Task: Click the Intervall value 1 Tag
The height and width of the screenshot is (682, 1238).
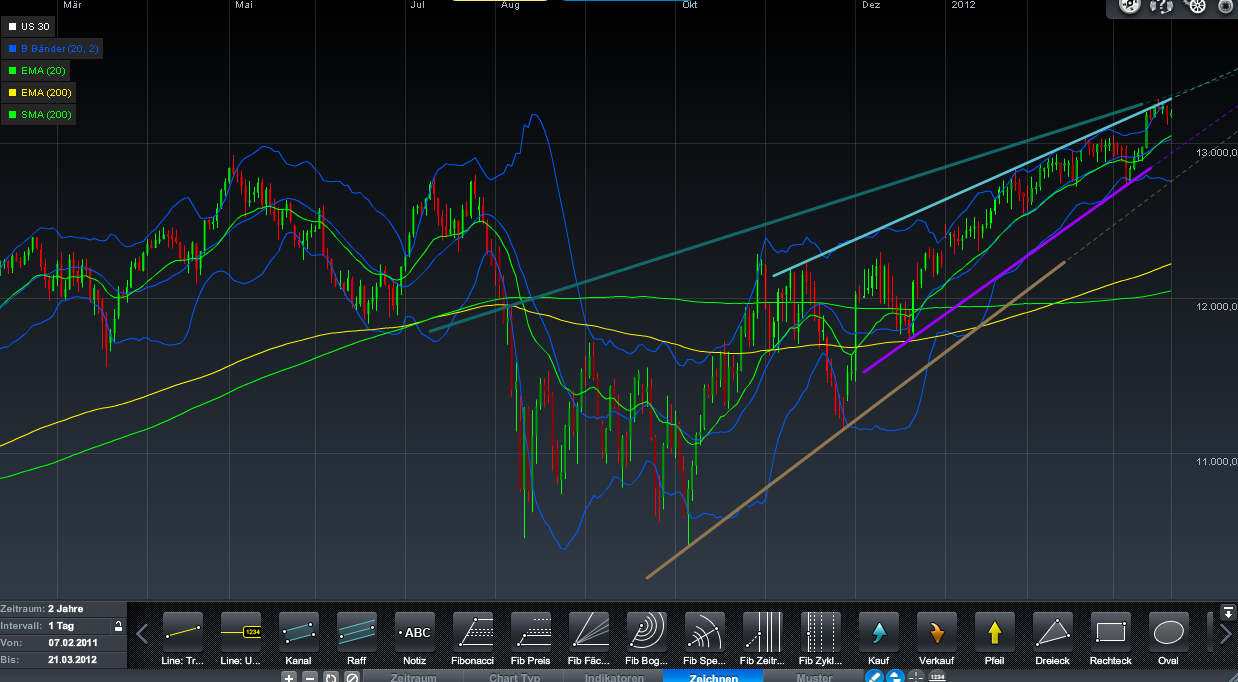Action: [62, 625]
